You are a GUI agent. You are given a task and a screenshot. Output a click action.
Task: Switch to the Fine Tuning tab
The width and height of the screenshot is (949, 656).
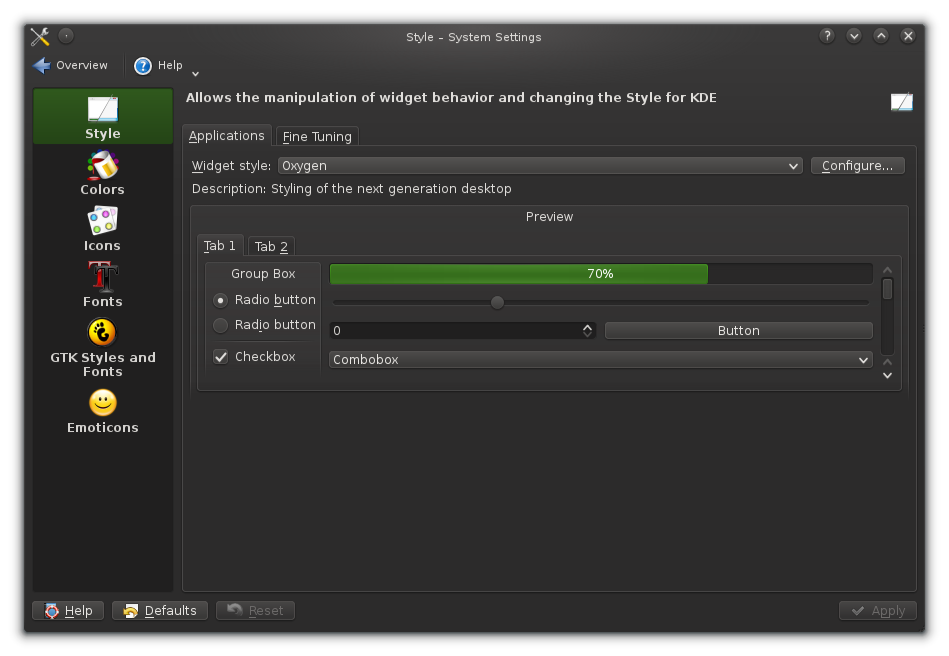coord(317,136)
